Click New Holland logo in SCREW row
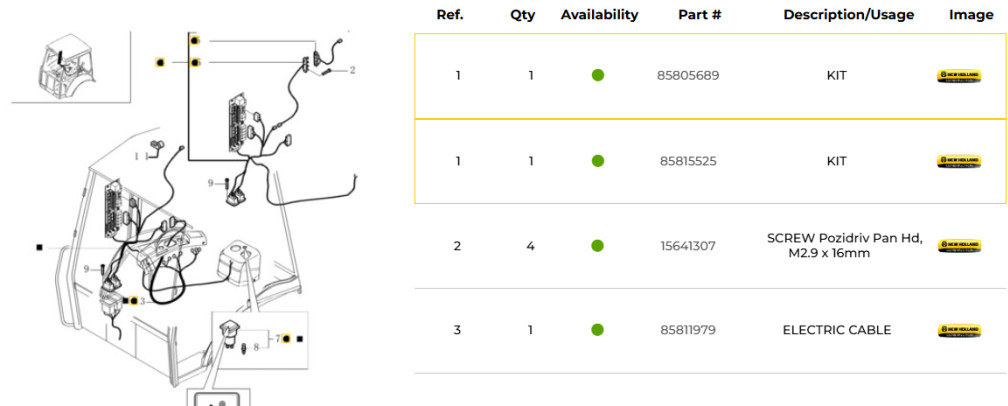This screenshot has height=406, width=1008. pyautogui.click(x=958, y=245)
